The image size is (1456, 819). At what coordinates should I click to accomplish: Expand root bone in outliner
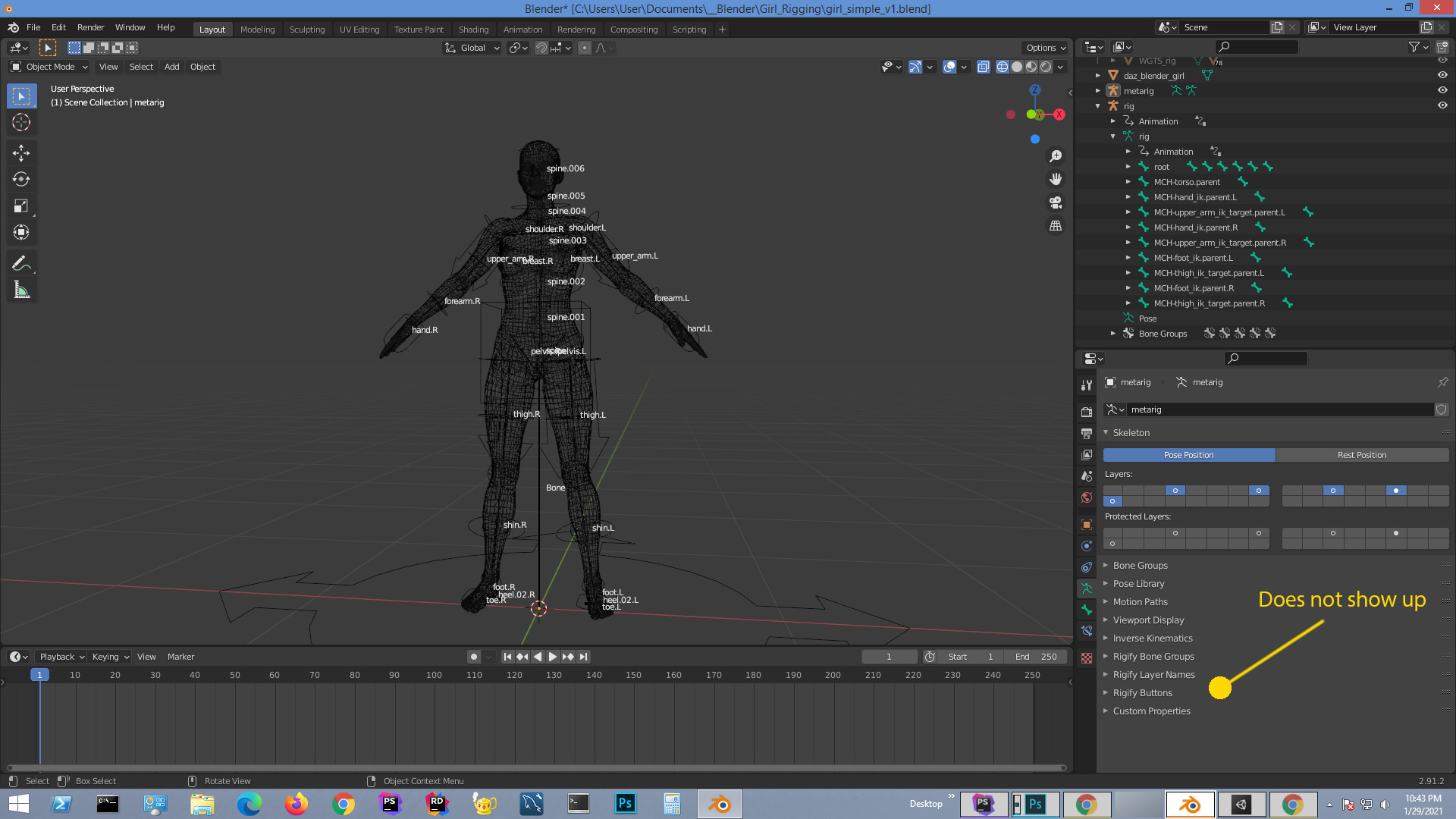coord(1128,167)
